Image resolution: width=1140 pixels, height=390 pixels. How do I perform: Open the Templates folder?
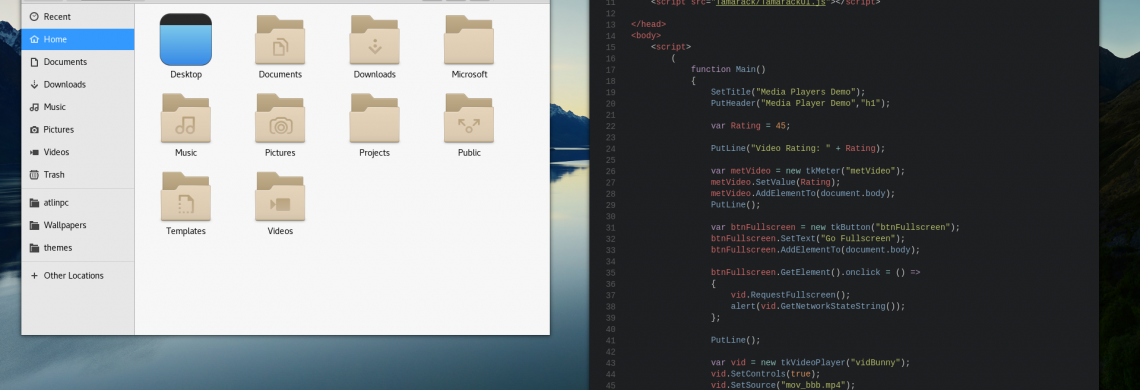(185, 196)
